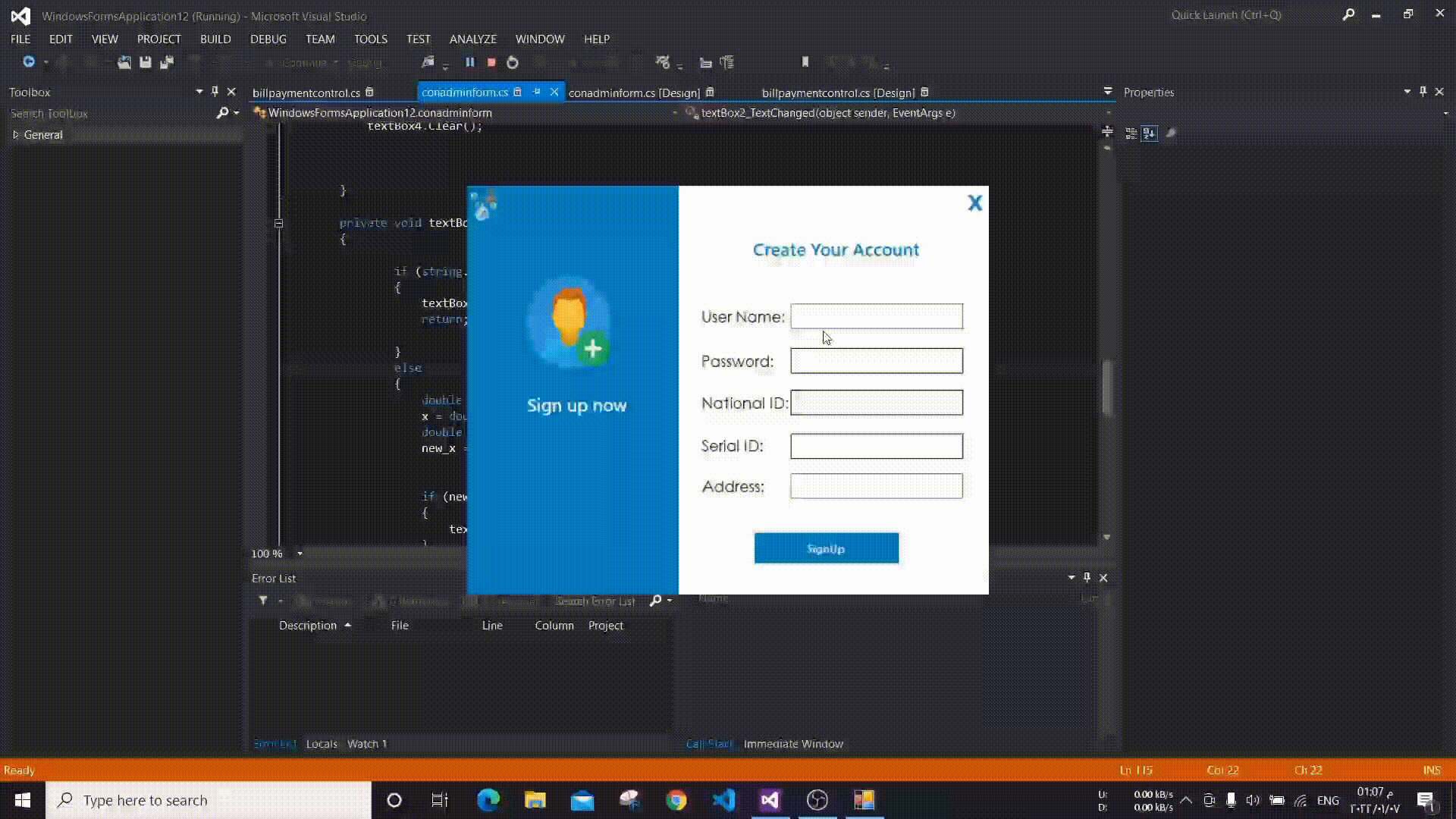
Task: Open Visual Studio from the Windows taskbar
Action: (770, 800)
